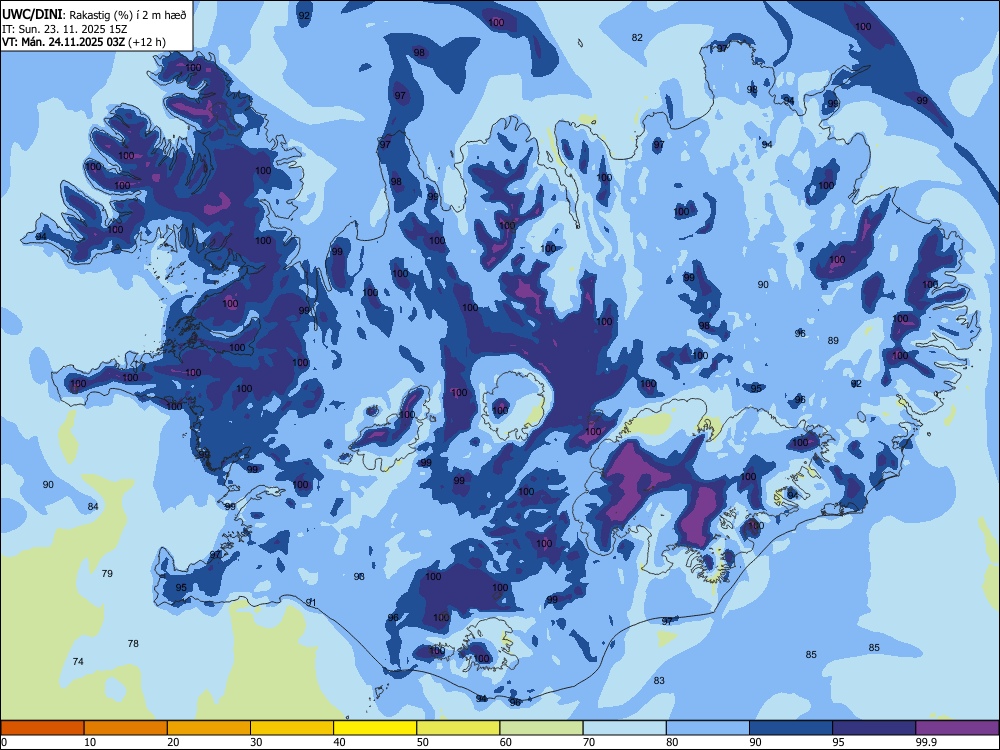This screenshot has height=750, width=1000.
Task: Click the '82' humidity value on map
Action: coord(637,38)
